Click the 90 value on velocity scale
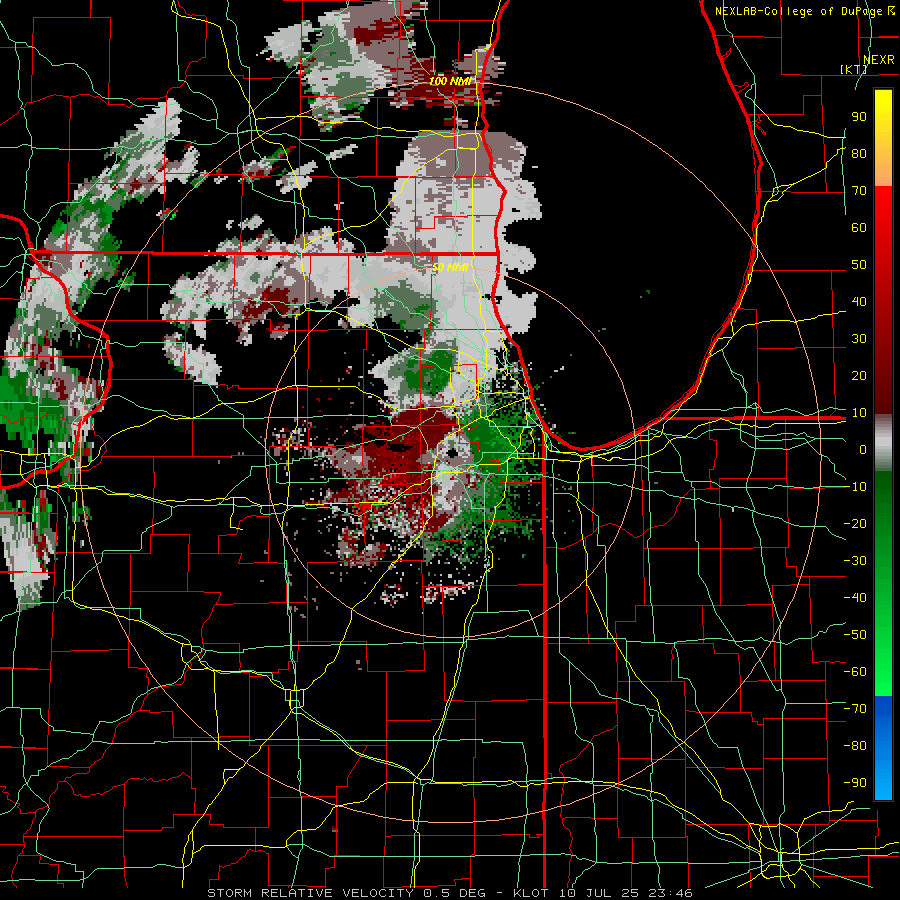Screen dimensions: 900x900 point(859,117)
